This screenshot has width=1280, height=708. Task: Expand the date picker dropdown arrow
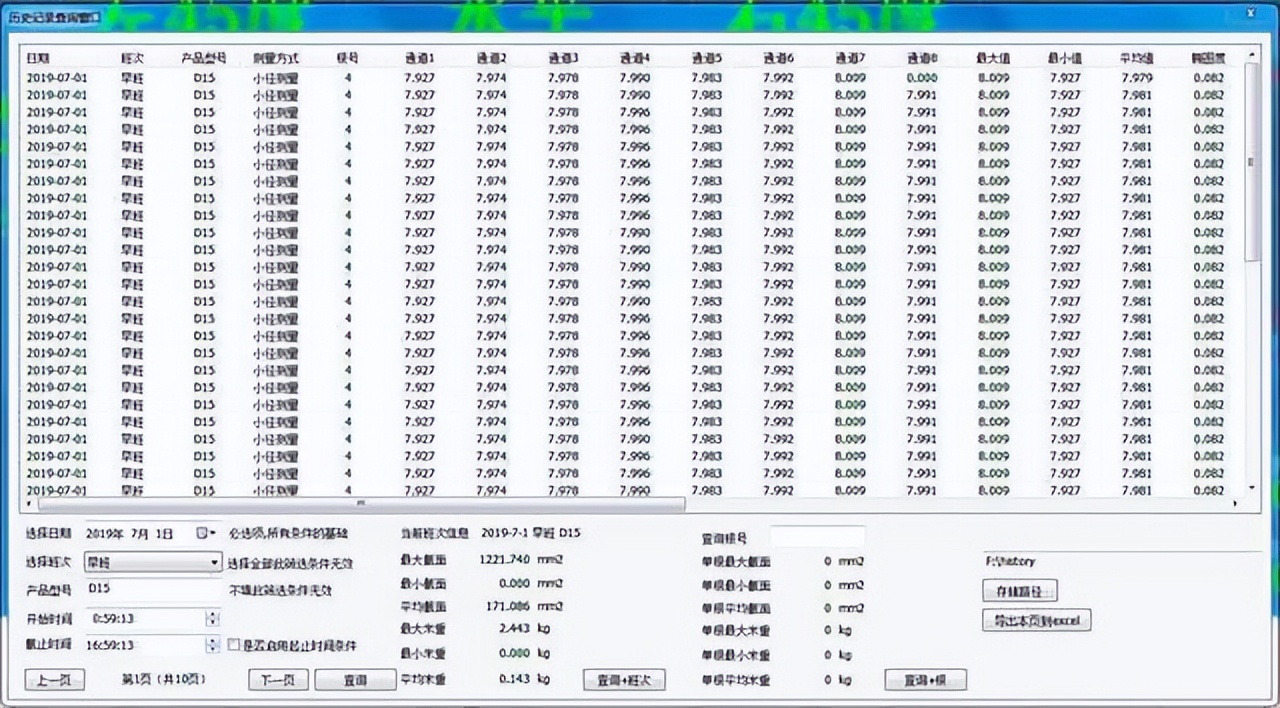pyautogui.click(x=215, y=534)
